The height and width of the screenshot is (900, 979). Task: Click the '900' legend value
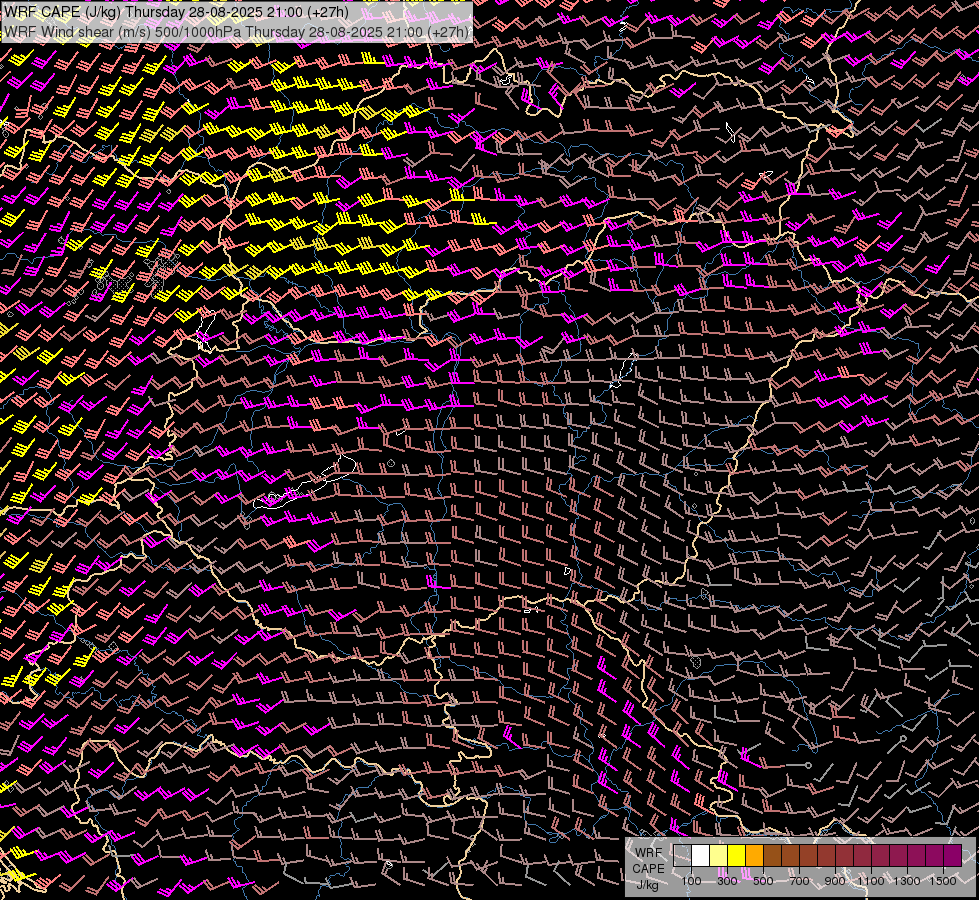click(x=835, y=881)
